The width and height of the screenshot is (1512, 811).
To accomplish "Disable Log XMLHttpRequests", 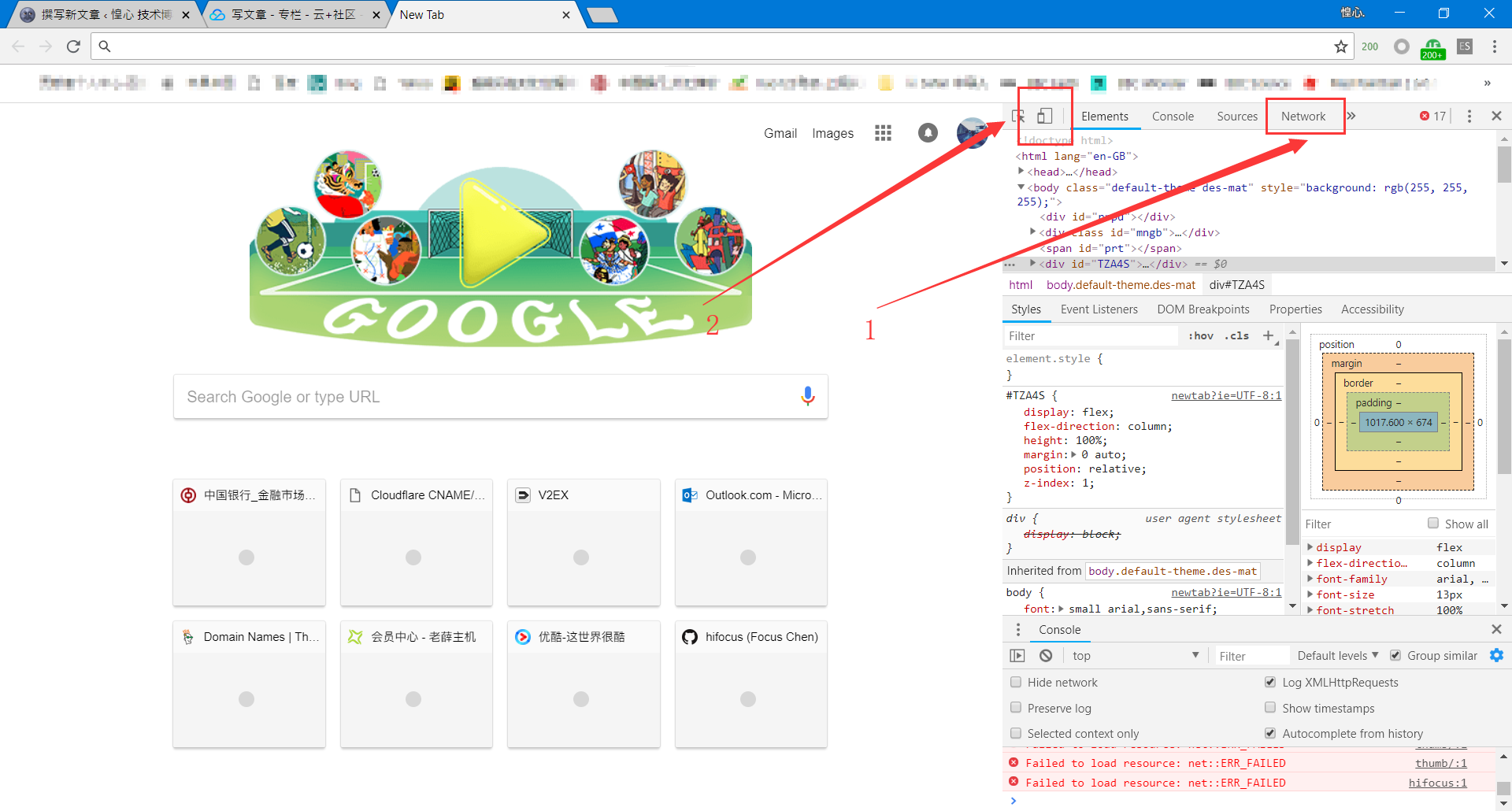I will (x=1270, y=682).
